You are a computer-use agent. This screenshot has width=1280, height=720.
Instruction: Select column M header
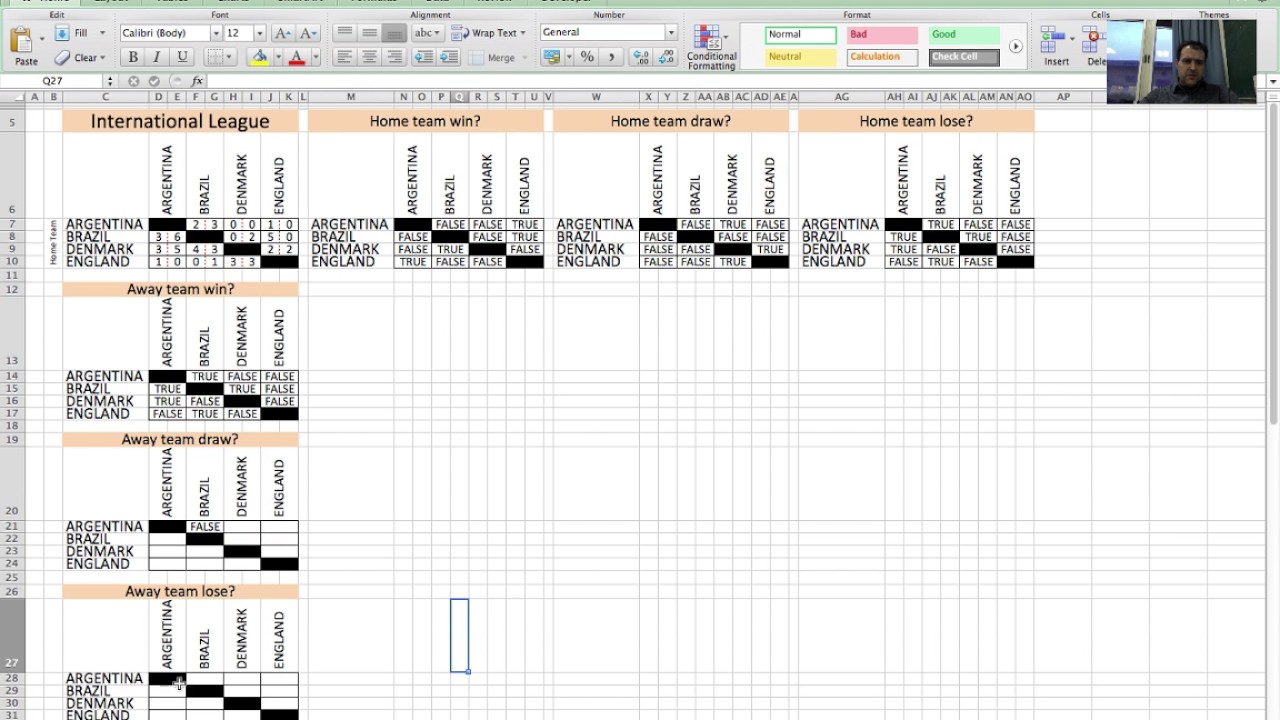351,97
